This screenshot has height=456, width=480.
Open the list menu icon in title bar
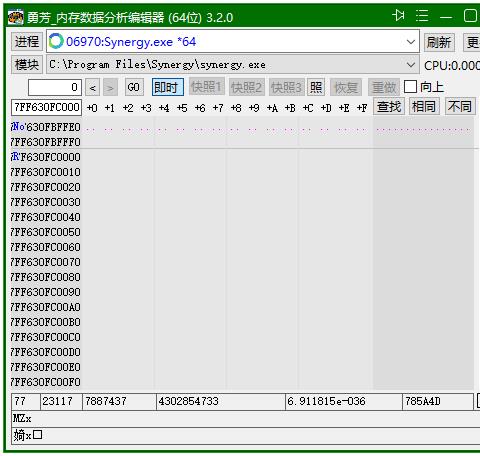click(422, 16)
